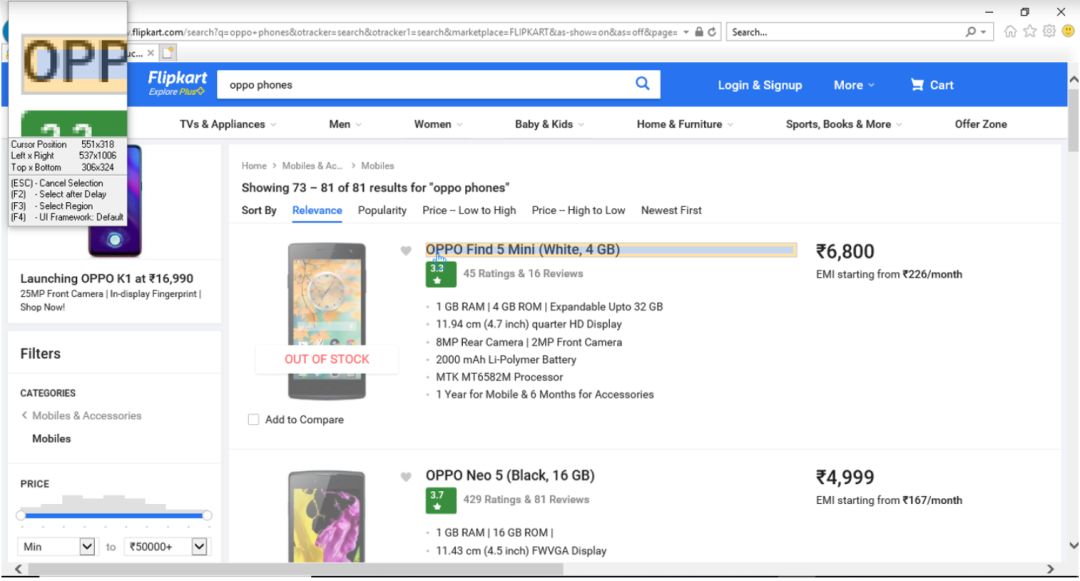Click Home breadcrumb link

click(253, 166)
